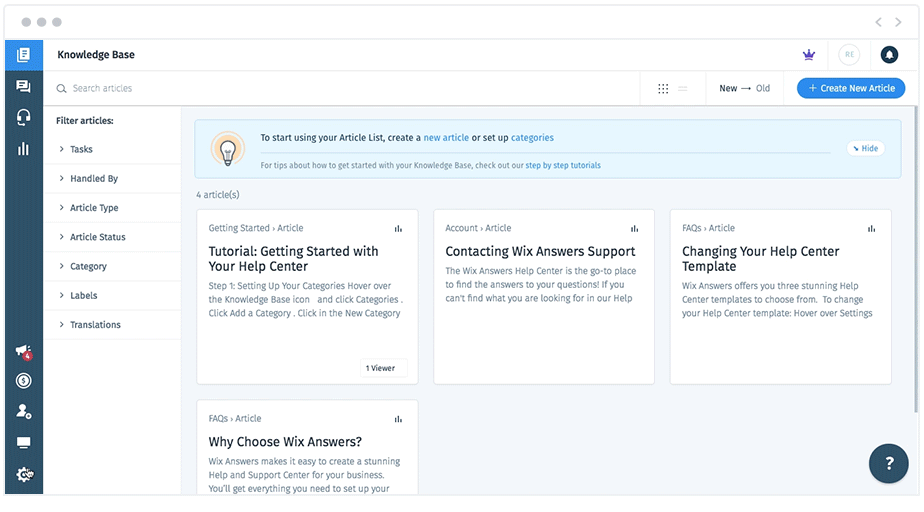The width and height of the screenshot is (924, 512).
Task: Click the dollar sign billing icon
Action: [x=23, y=381]
